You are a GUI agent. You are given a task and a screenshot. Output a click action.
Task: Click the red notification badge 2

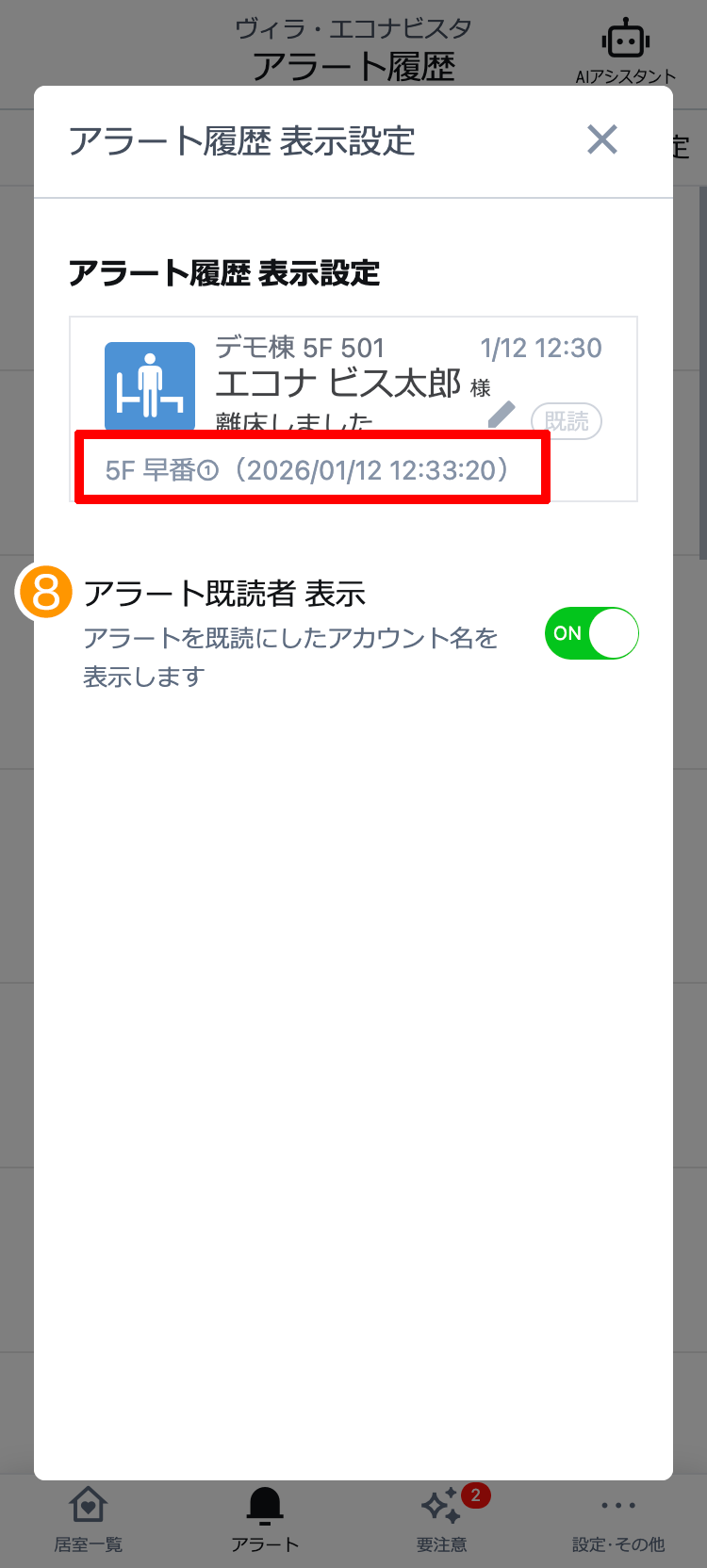[476, 1494]
